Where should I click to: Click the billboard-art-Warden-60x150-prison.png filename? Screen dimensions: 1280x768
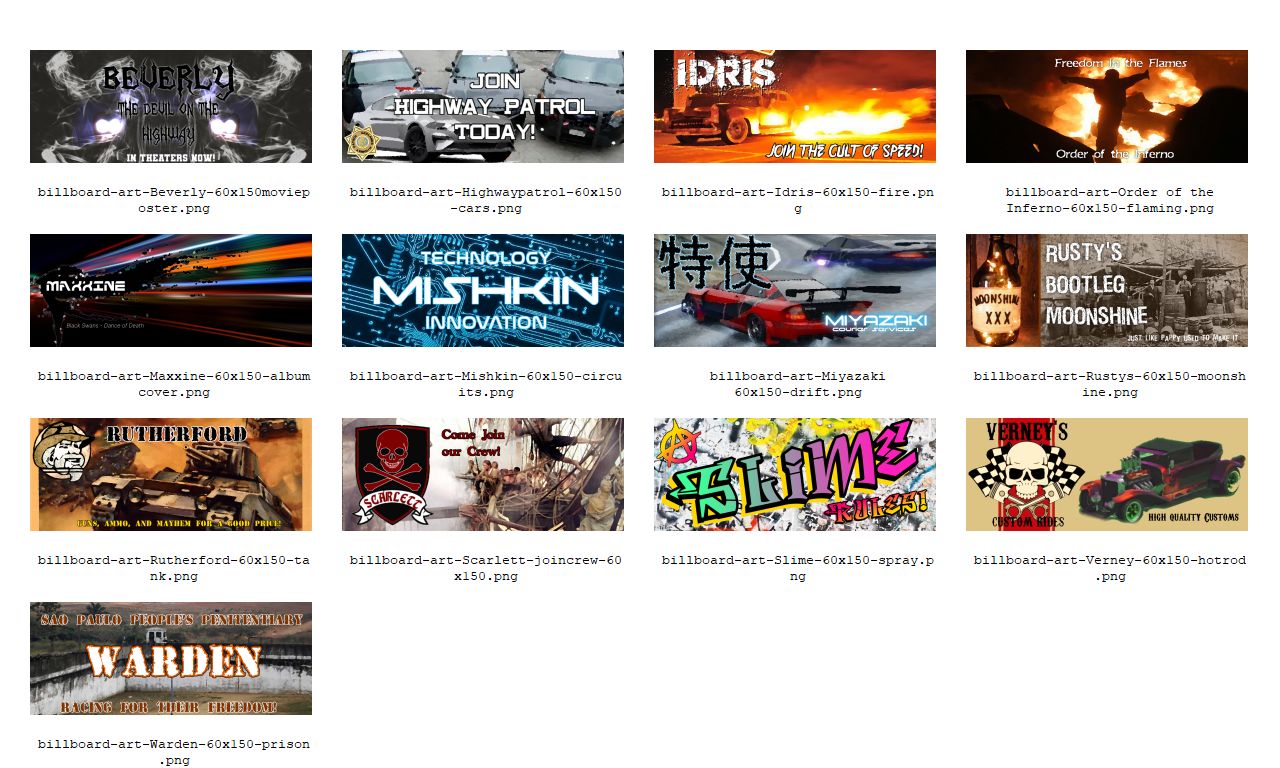(x=173, y=752)
